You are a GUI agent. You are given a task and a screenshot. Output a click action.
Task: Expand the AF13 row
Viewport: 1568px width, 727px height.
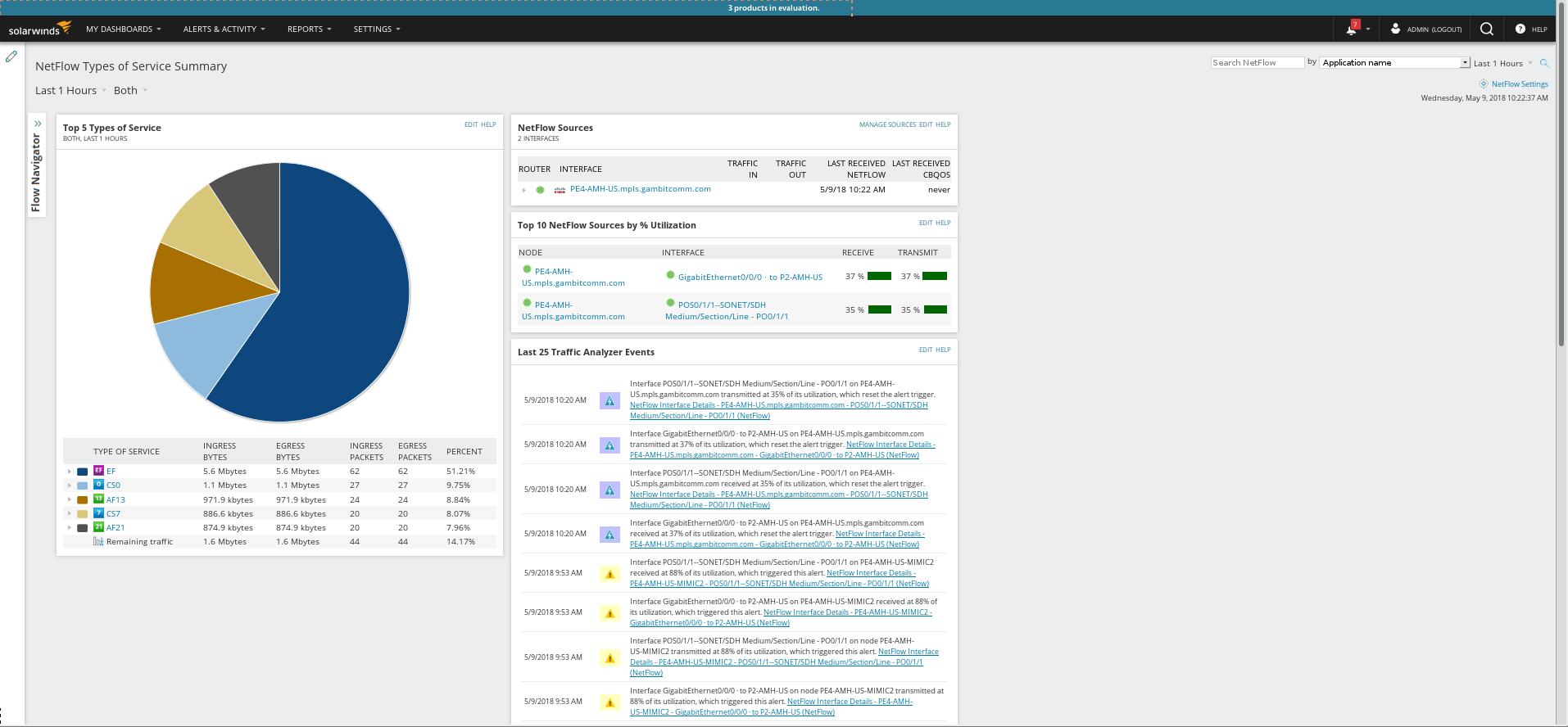(x=70, y=499)
